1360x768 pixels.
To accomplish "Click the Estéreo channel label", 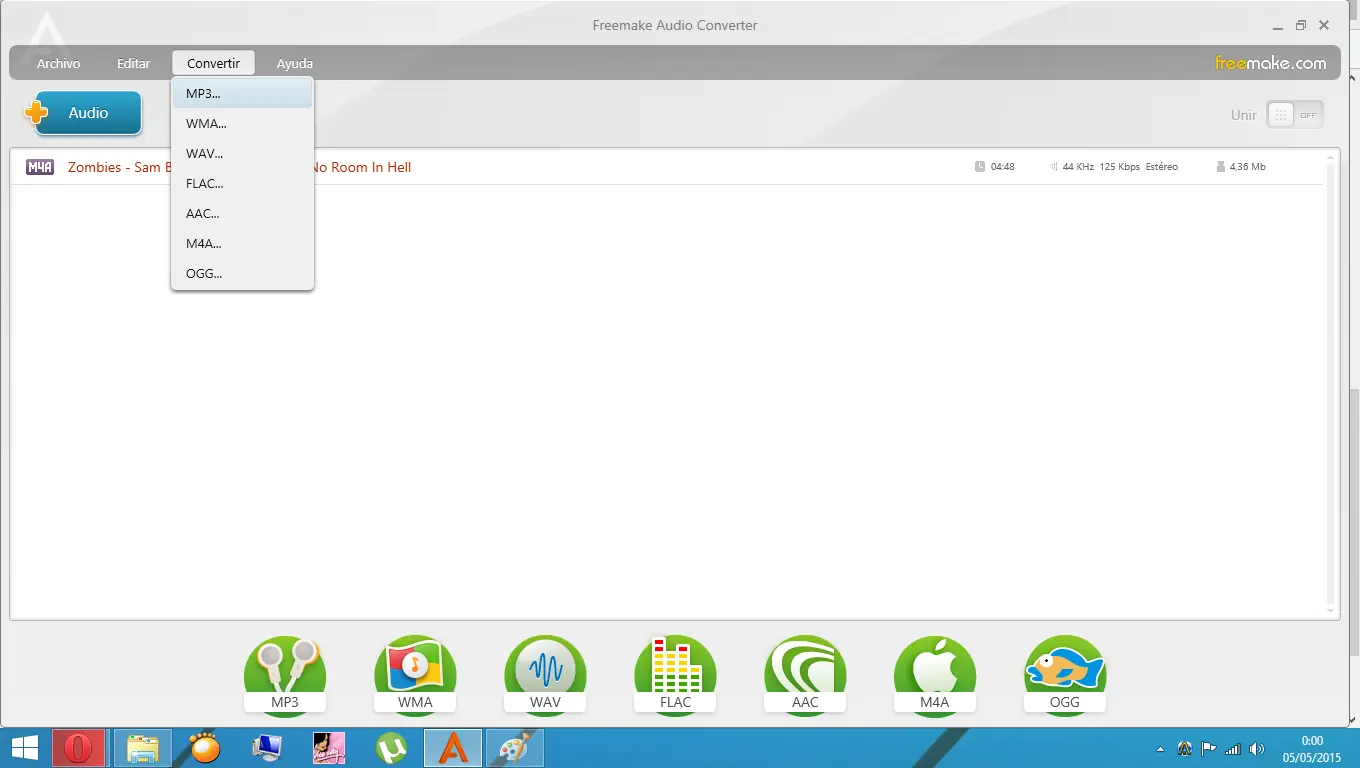I will 1162,167.
